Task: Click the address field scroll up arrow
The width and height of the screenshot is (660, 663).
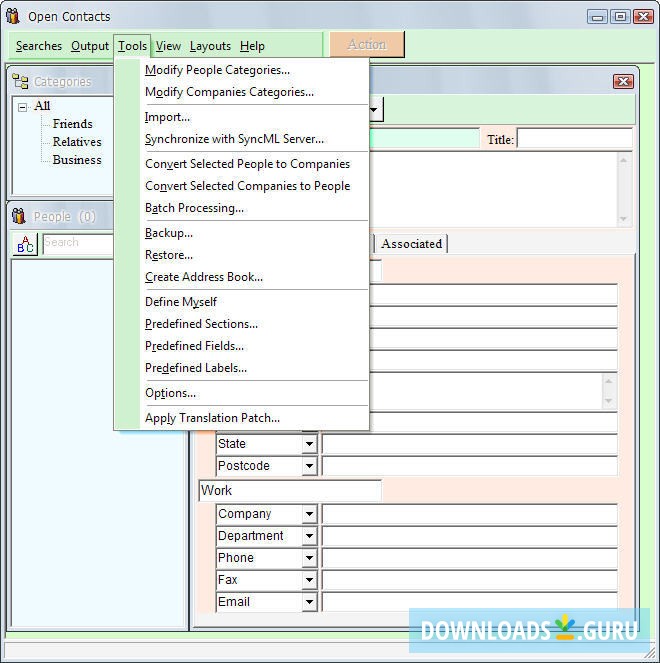Action: [x=608, y=381]
